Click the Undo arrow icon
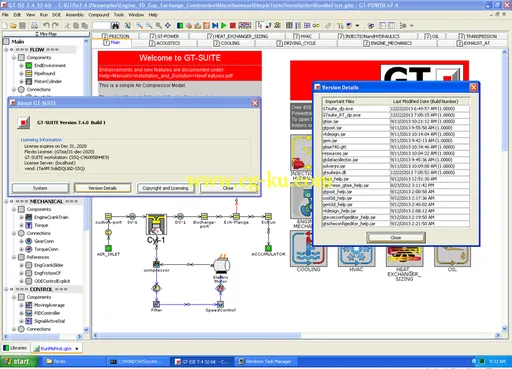This screenshot has width=512, height=369. pos(46,25)
